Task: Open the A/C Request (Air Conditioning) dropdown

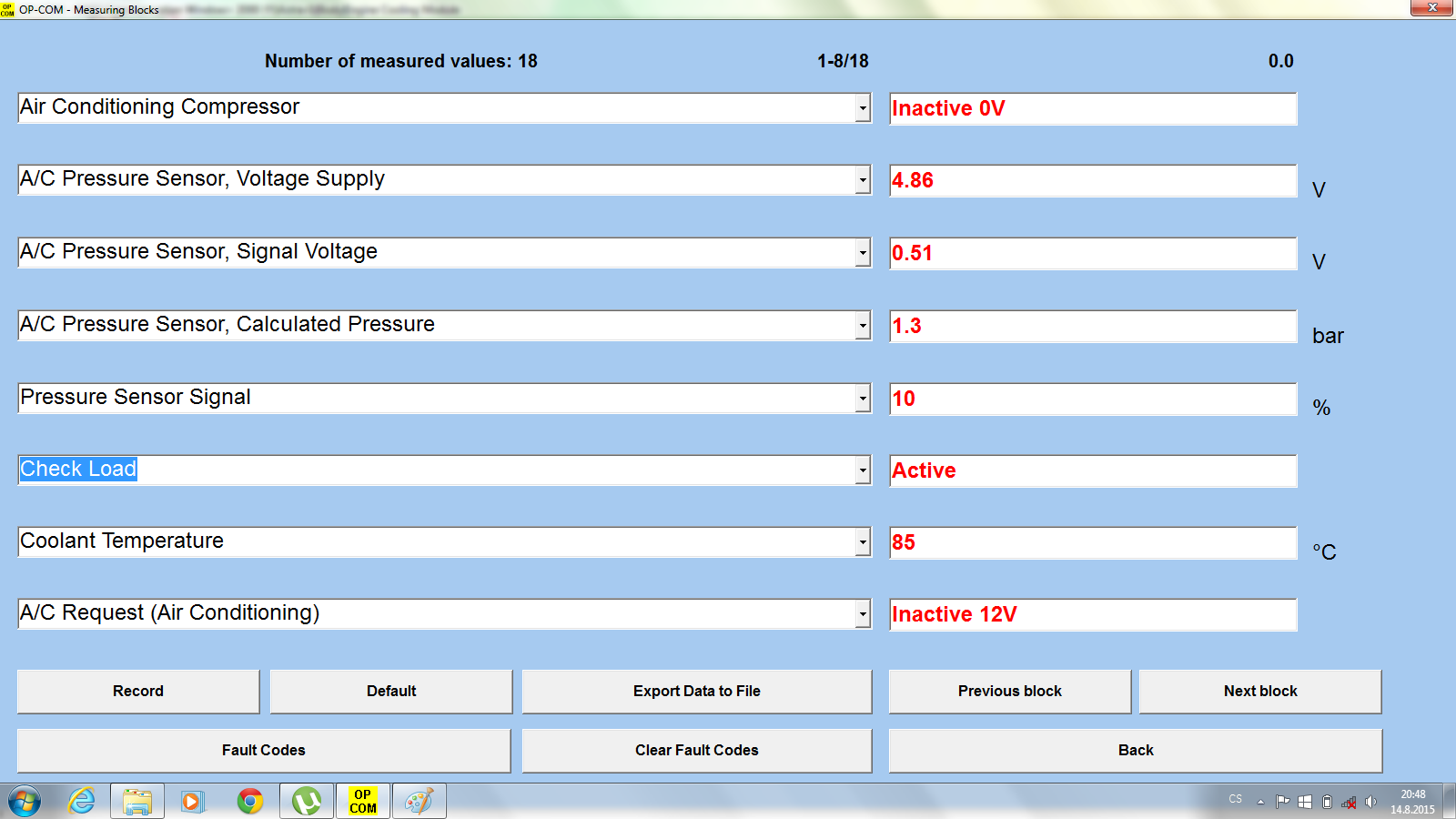Action: point(862,614)
